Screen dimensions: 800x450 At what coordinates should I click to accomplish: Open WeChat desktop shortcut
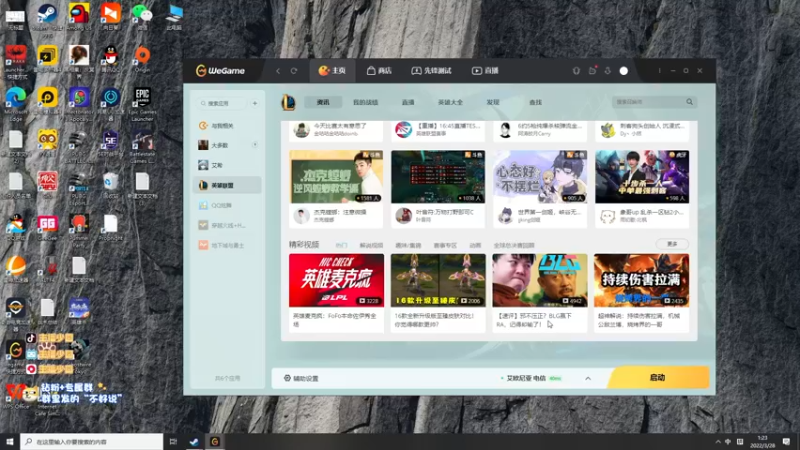tap(142, 17)
